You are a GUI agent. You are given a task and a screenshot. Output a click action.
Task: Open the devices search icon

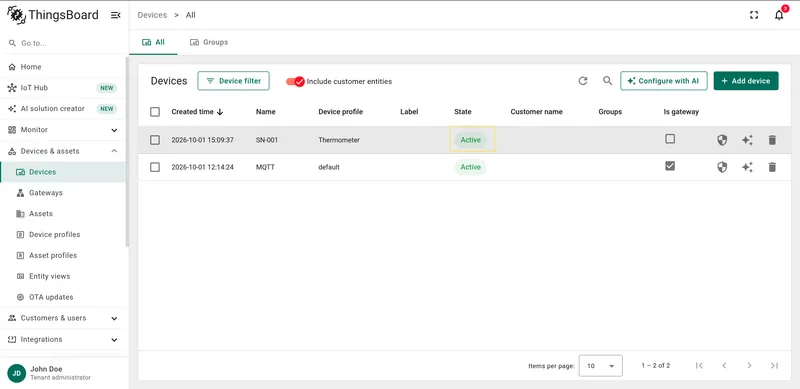[x=607, y=81]
